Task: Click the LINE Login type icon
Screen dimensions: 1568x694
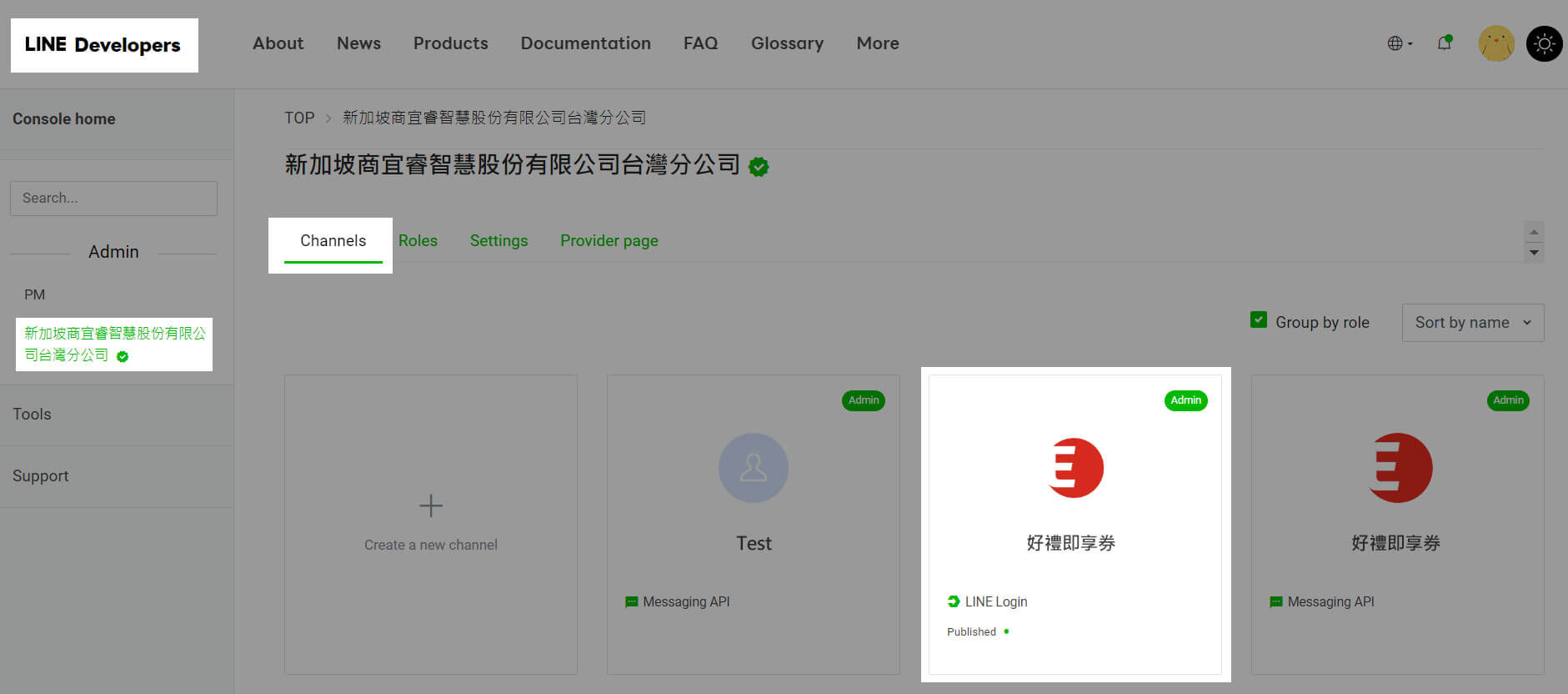Action: click(954, 601)
